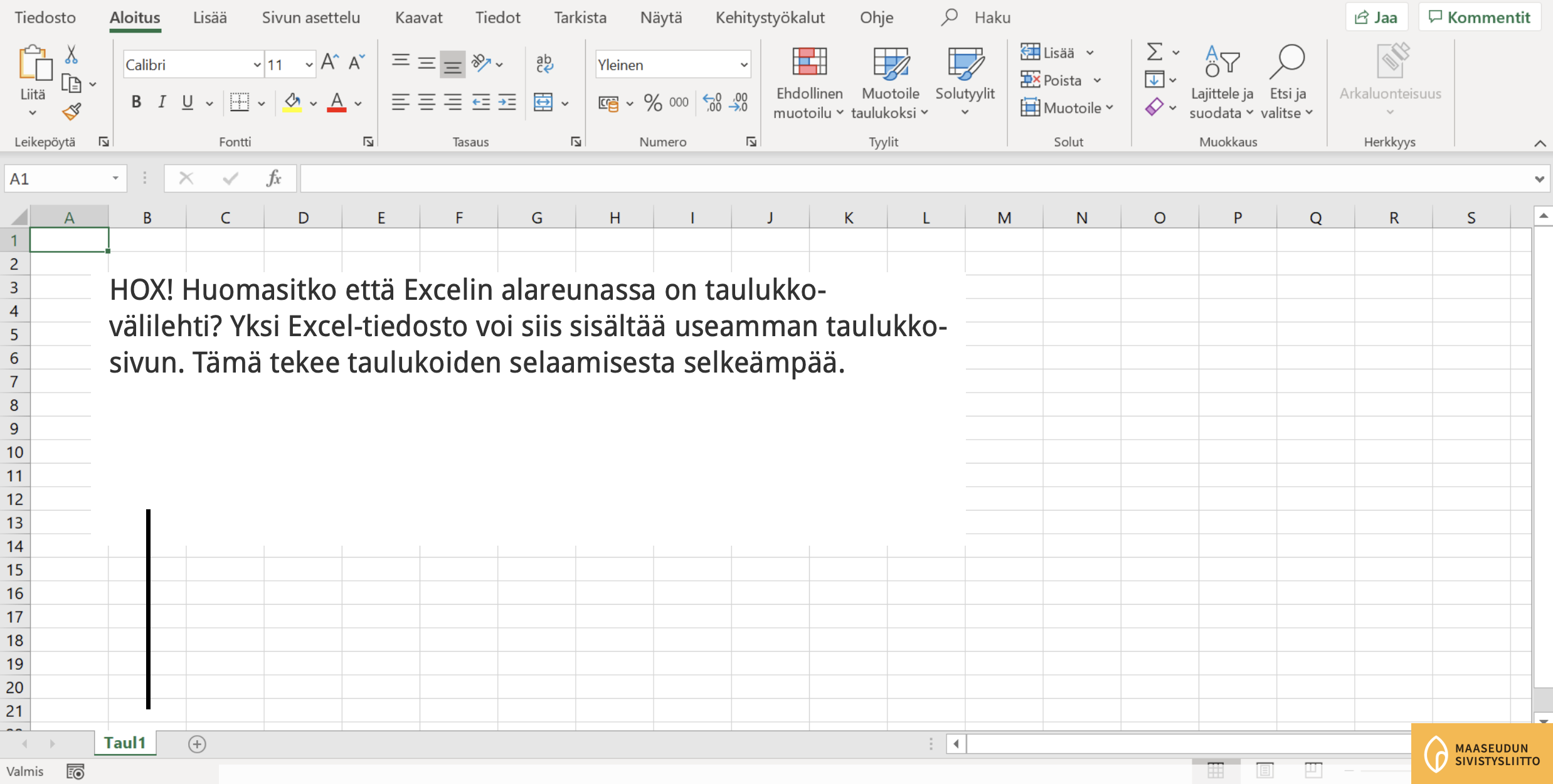
Task: Toggle middle vertical alignment
Action: [x=427, y=63]
